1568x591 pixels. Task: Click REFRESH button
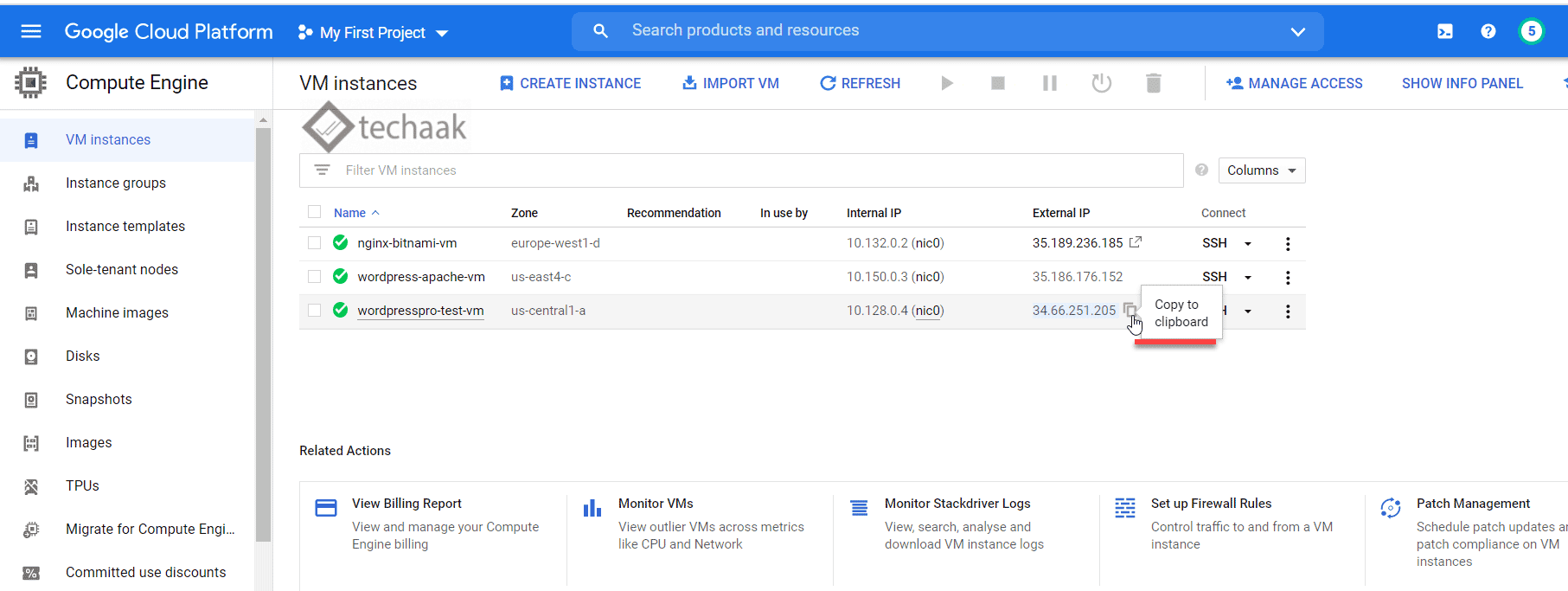point(860,83)
